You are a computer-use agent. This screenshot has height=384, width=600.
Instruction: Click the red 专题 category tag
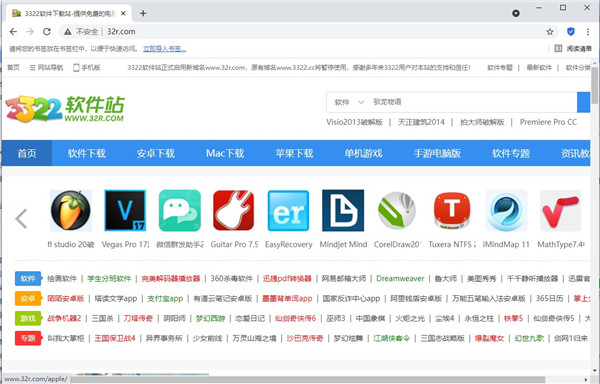pos(28,338)
